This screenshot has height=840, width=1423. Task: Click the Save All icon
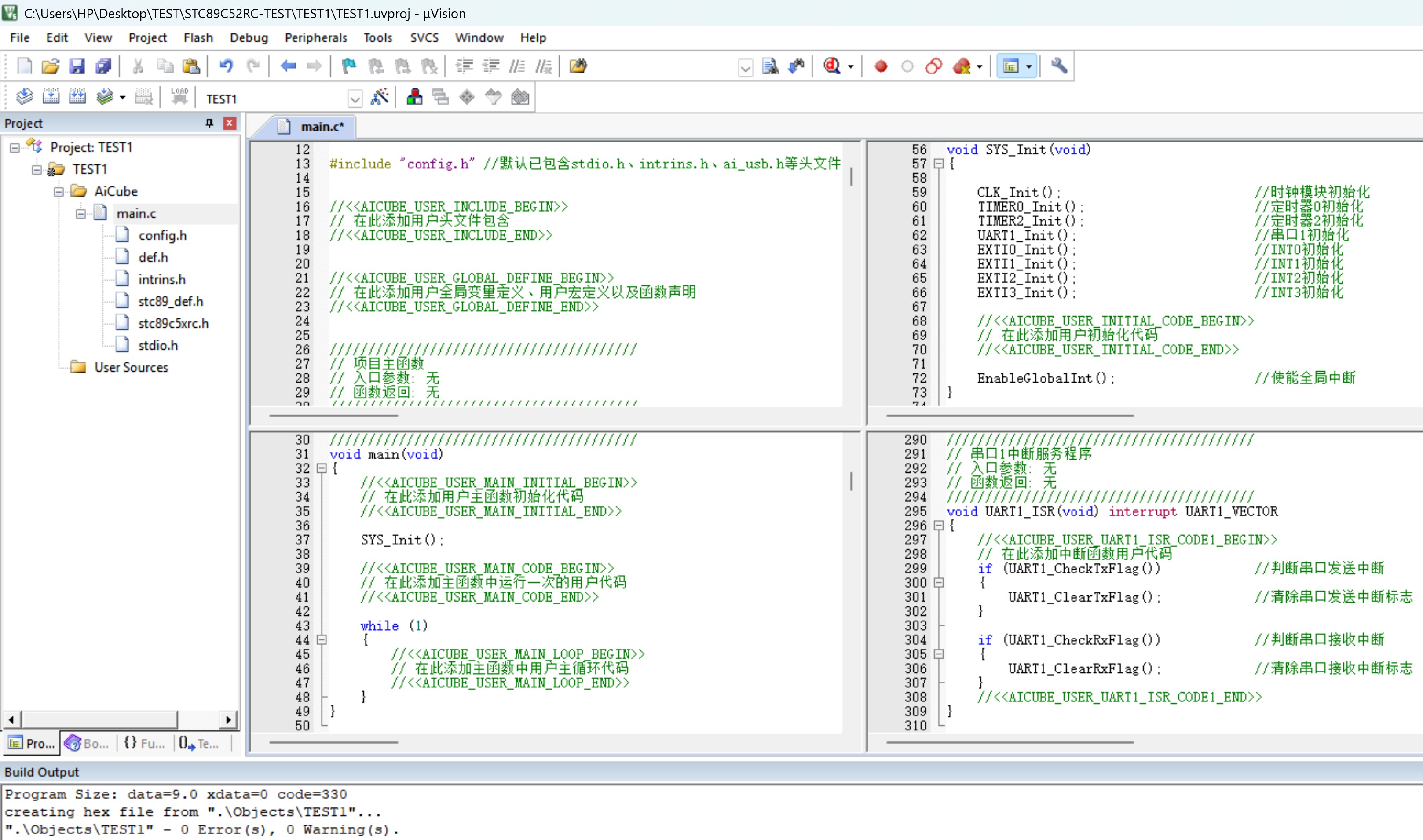pyautogui.click(x=103, y=66)
